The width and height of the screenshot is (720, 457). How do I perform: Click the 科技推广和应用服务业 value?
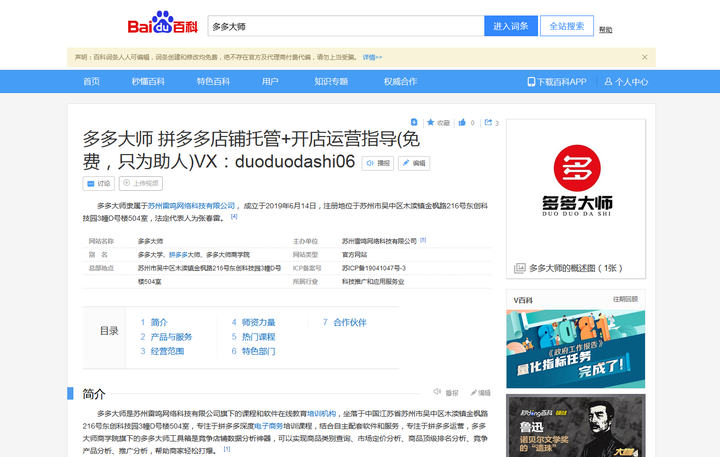coord(373,282)
